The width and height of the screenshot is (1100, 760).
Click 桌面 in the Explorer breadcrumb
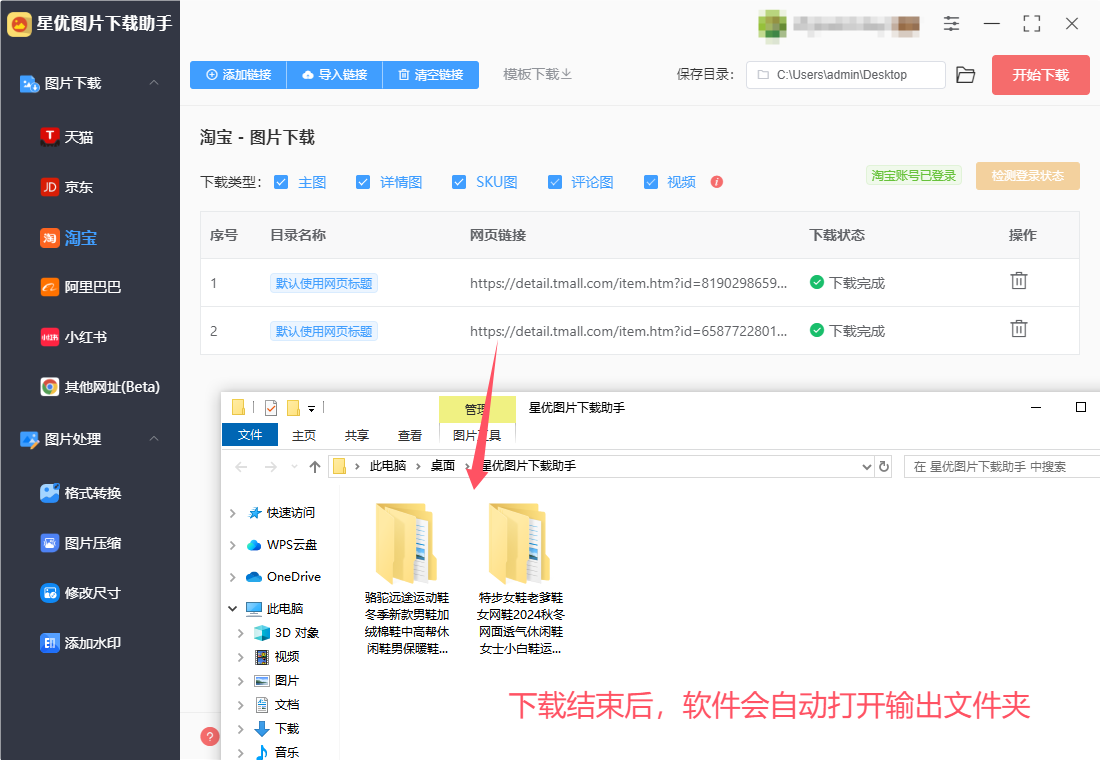point(443,466)
